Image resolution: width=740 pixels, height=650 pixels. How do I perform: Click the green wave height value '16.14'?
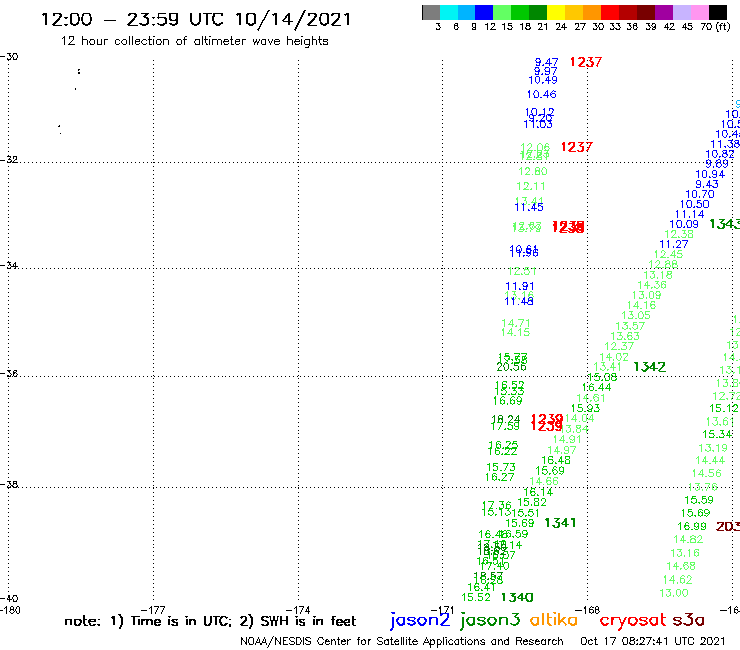(x=538, y=492)
